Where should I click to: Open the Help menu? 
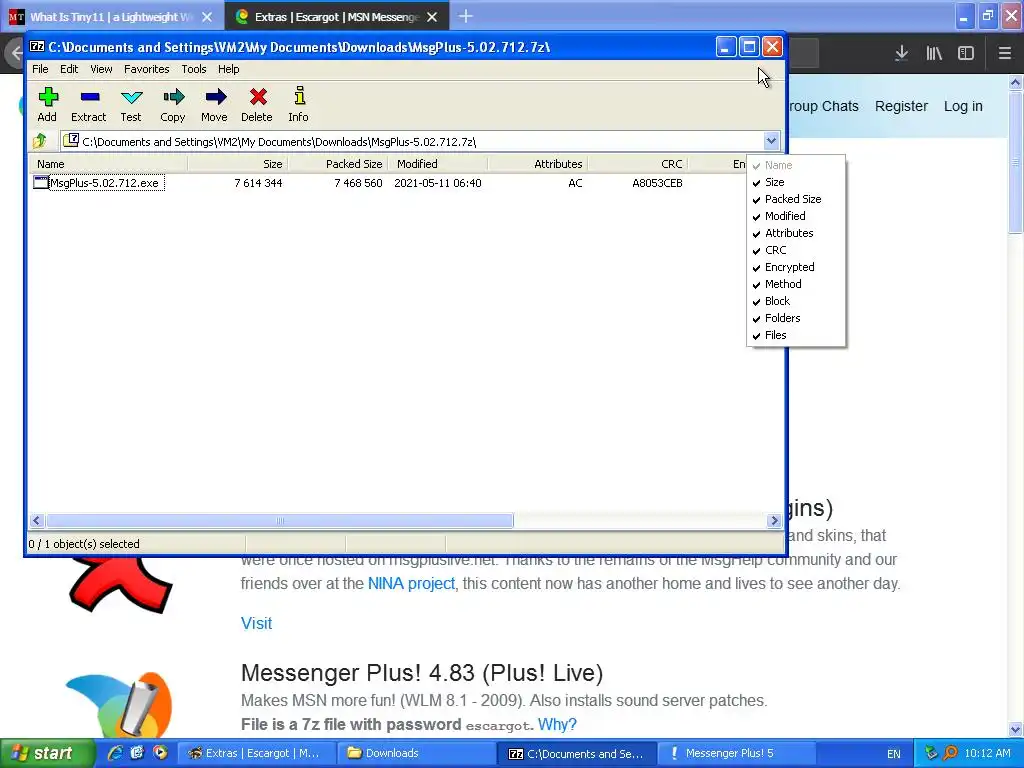click(229, 69)
